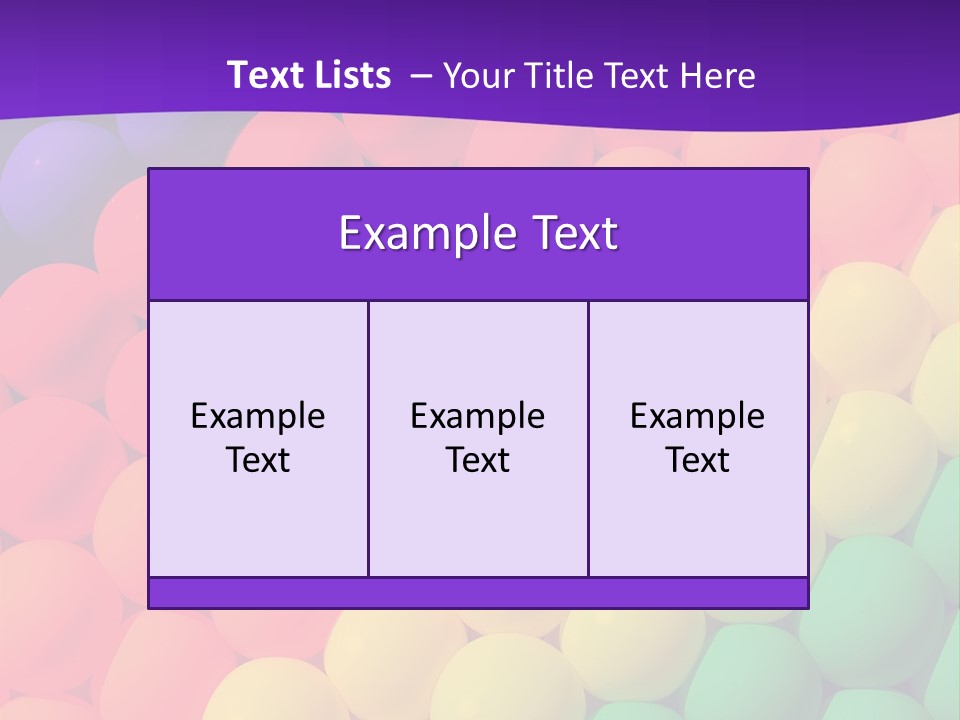Click the candy background left of the table

pyautogui.click(x=70, y=400)
